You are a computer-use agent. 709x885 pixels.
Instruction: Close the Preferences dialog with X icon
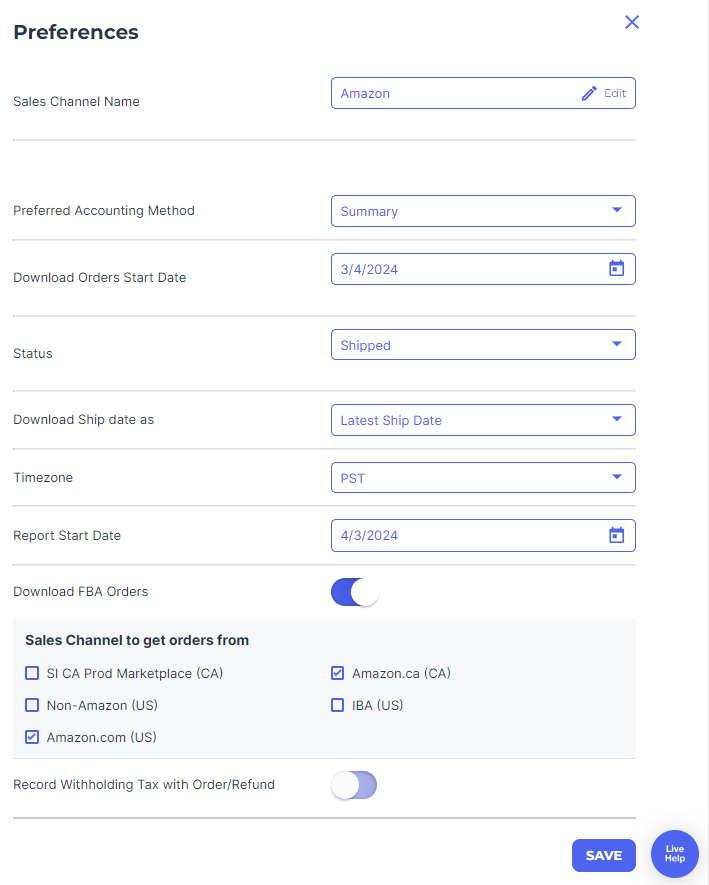click(632, 22)
